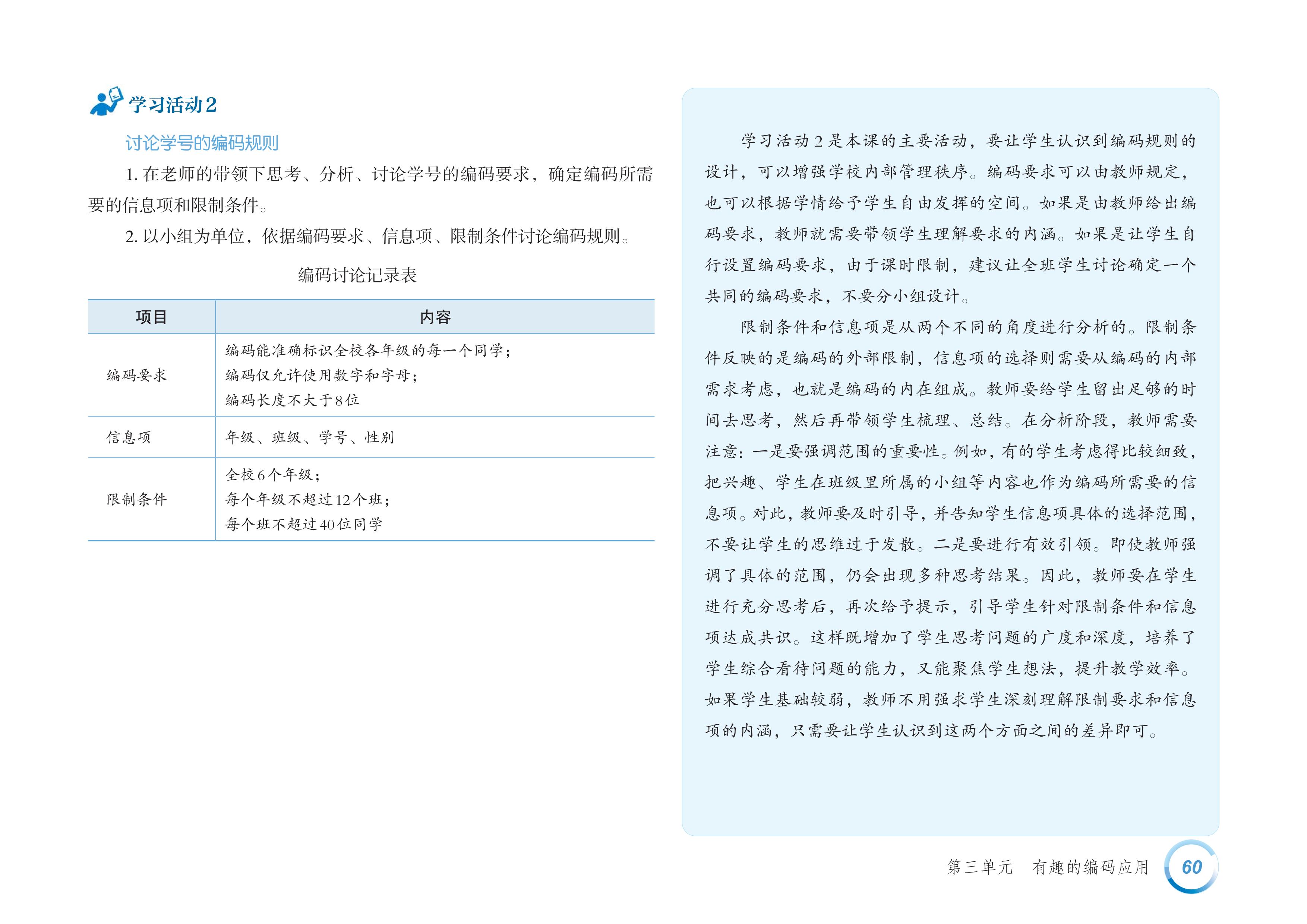Click the line 编码仅允许使用数字和字母
The image size is (1307, 924).
[x=321, y=375]
